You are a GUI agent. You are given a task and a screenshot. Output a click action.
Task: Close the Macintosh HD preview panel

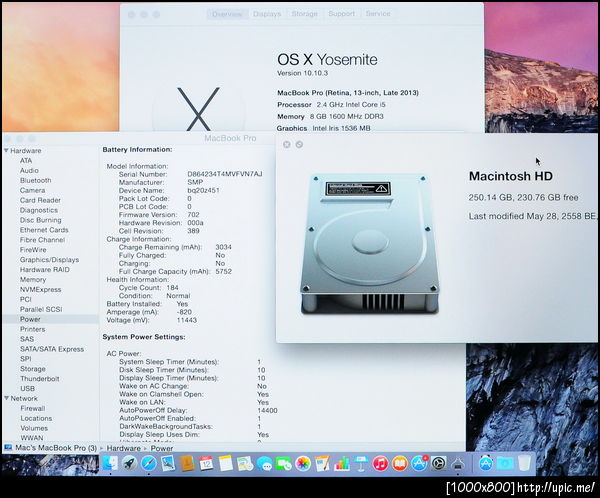click(x=287, y=144)
